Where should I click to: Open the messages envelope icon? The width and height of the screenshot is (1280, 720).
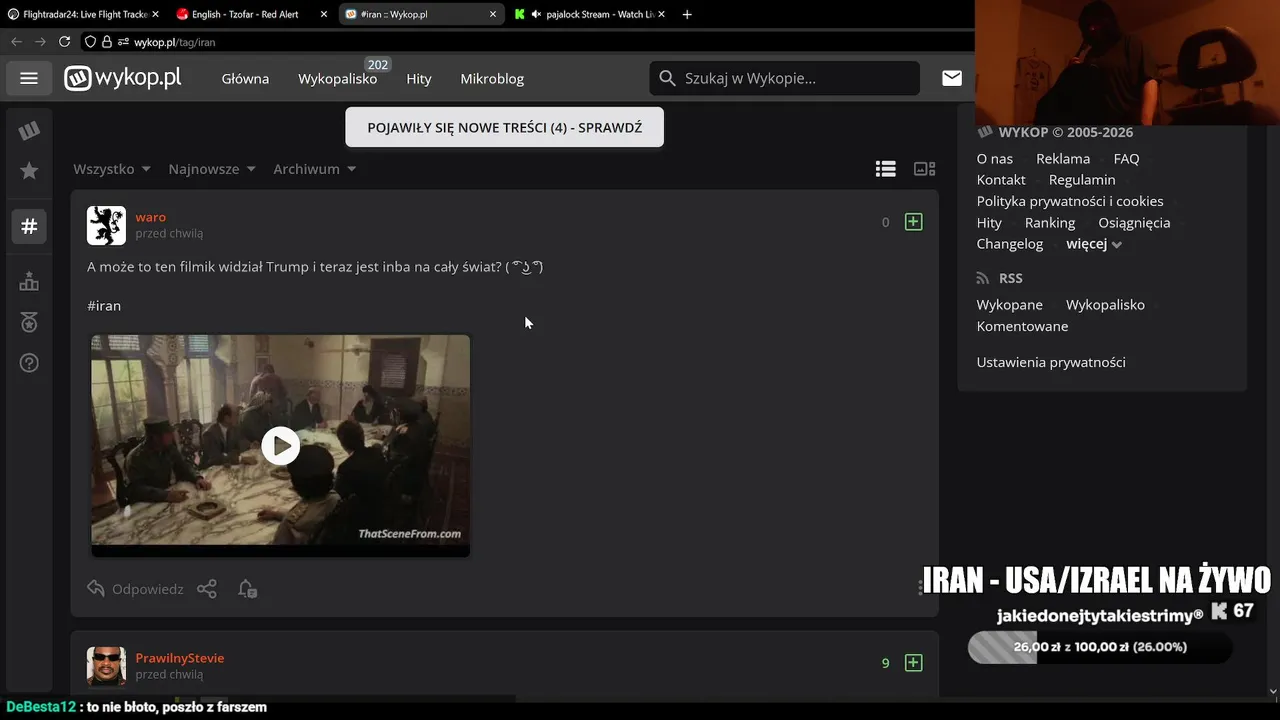952,78
